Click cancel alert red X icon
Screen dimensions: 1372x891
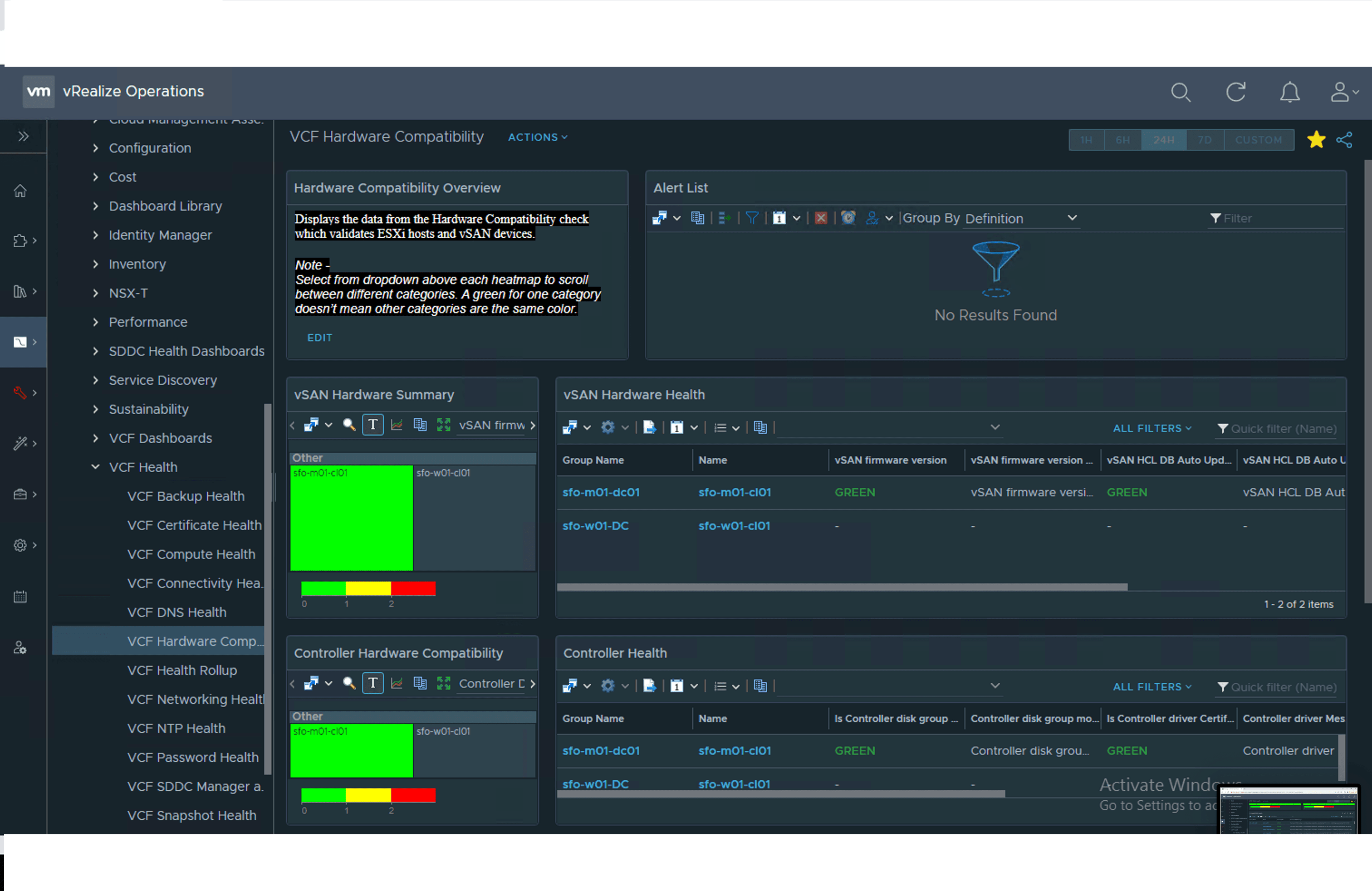point(821,218)
